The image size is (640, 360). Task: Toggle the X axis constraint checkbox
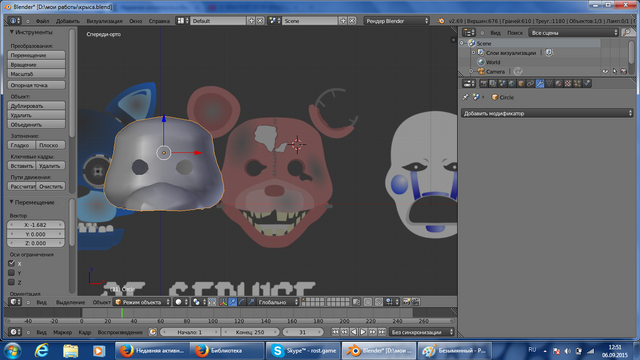[11, 263]
